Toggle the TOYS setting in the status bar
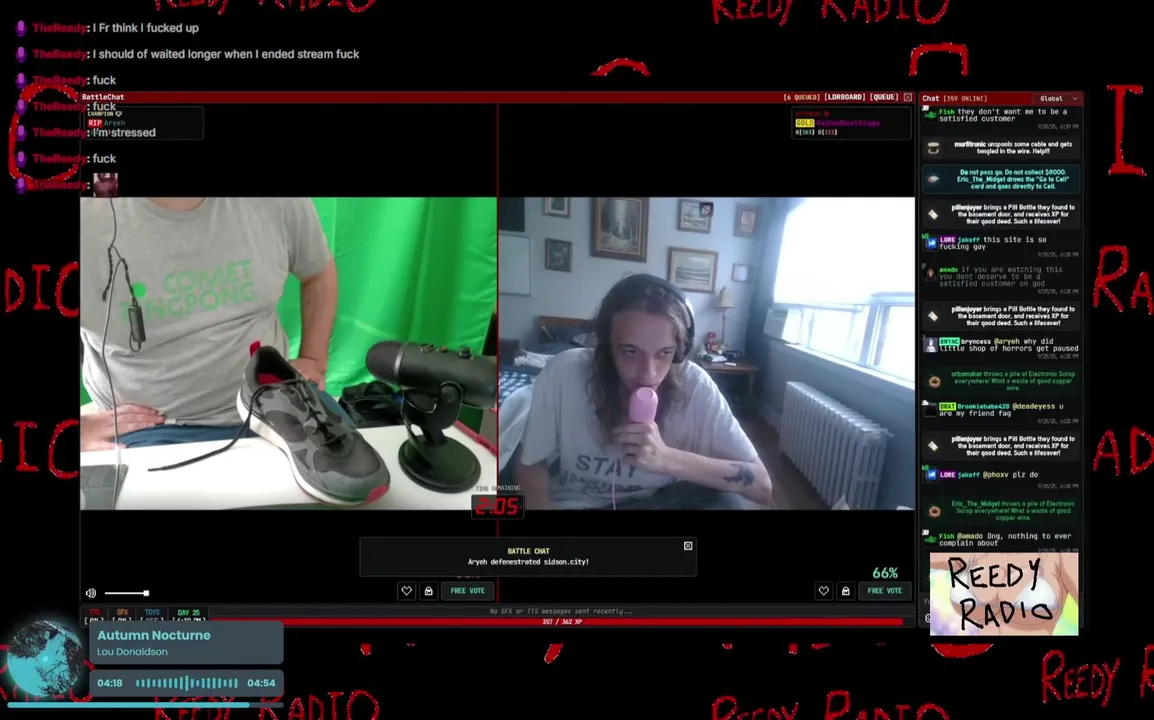Screen dimensions: 1154x720 coord(152,616)
